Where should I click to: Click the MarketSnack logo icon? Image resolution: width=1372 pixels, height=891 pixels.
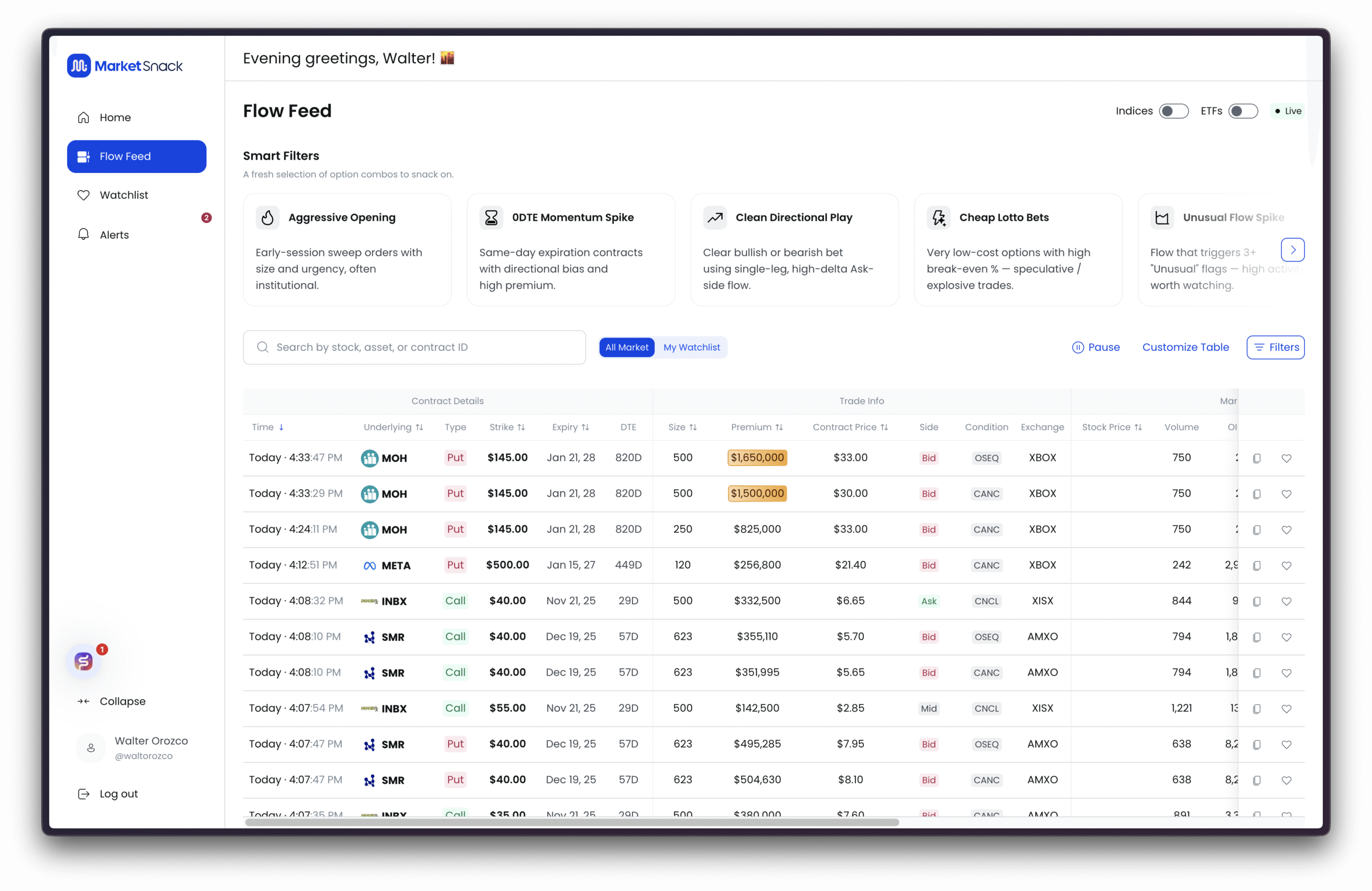(x=79, y=66)
